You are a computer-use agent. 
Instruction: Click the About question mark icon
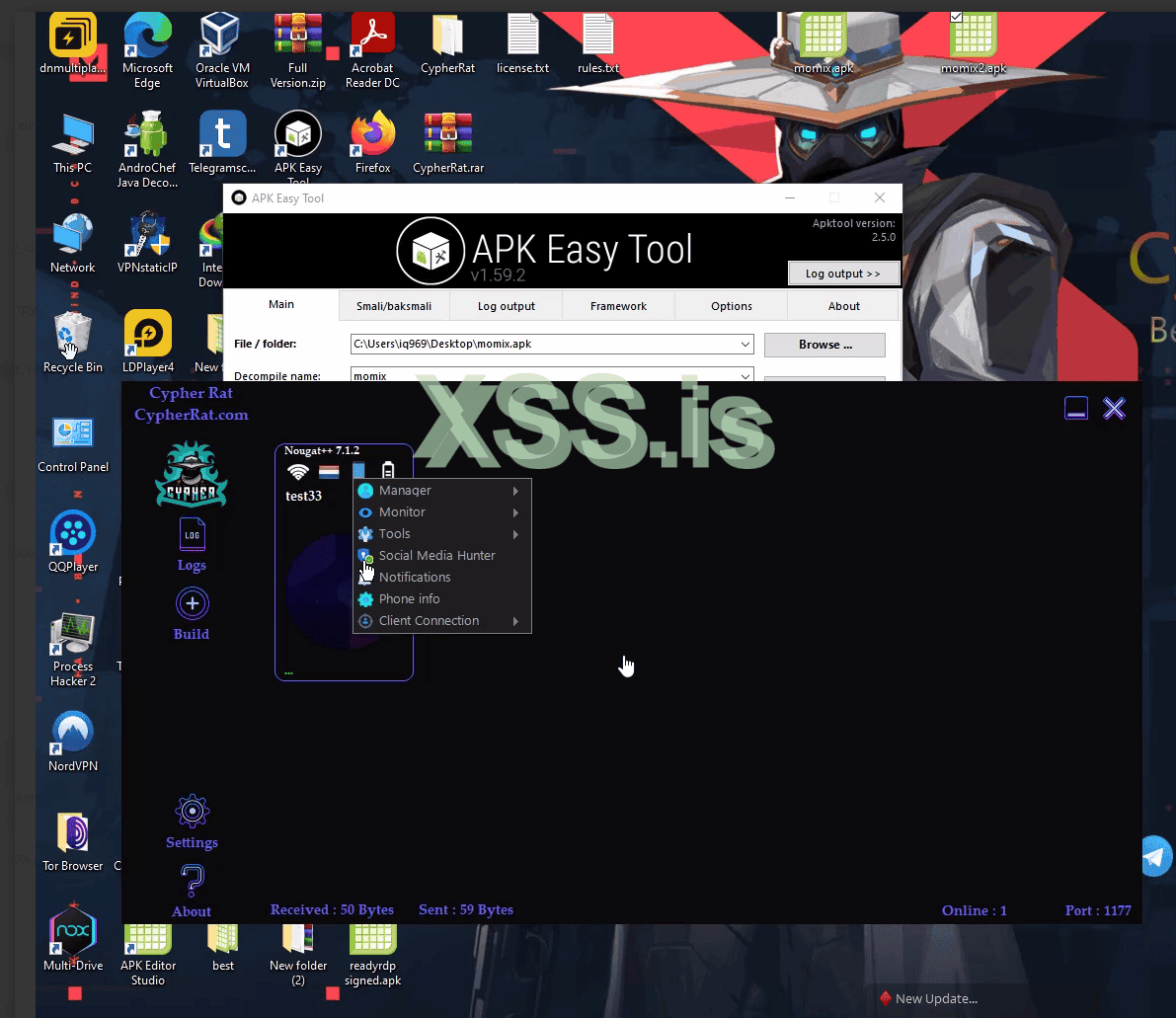pos(192,880)
